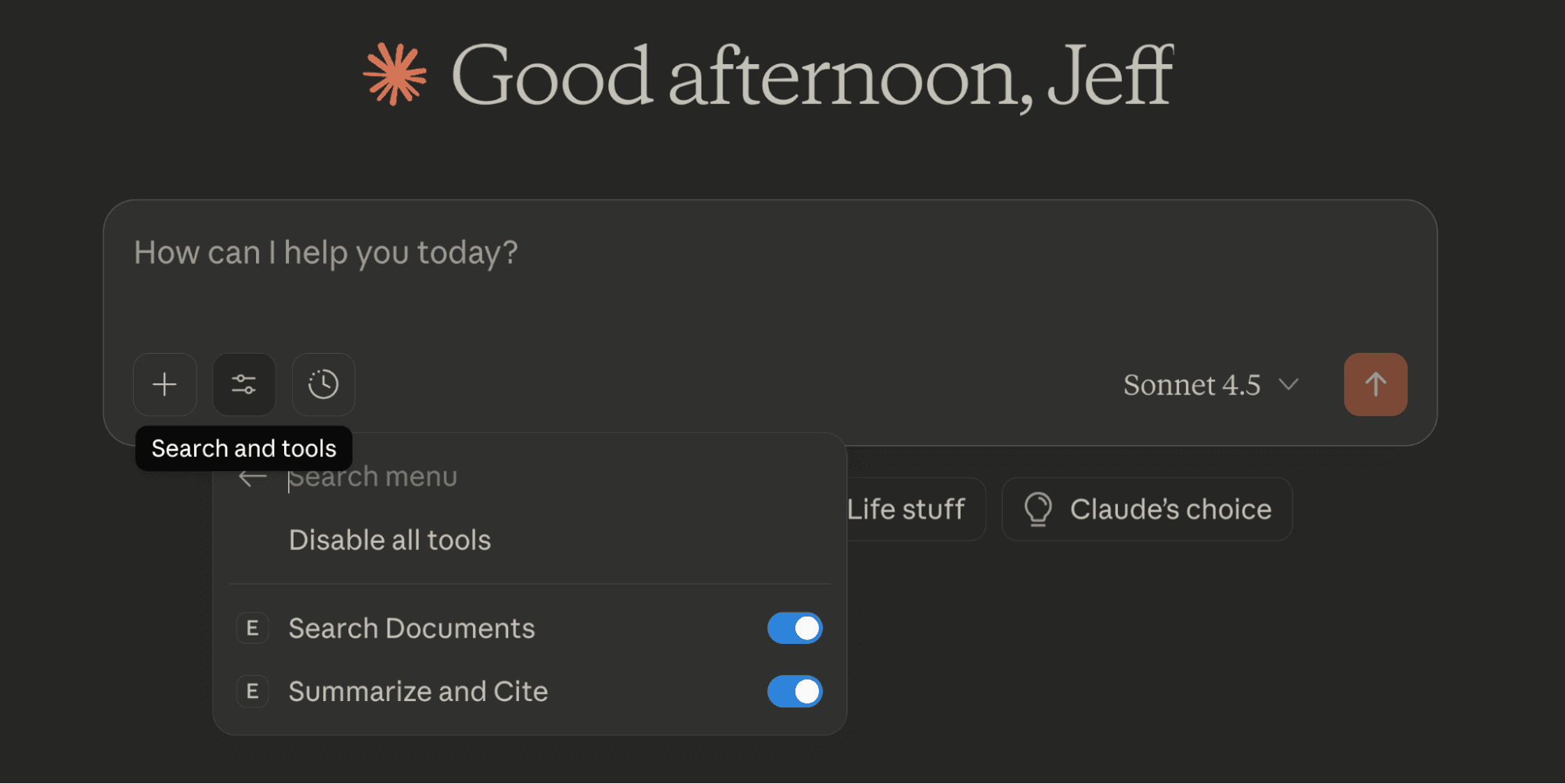Viewport: 1565px width, 784px height.
Task: View recent chats via the clock icon
Action: tap(323, 384)
